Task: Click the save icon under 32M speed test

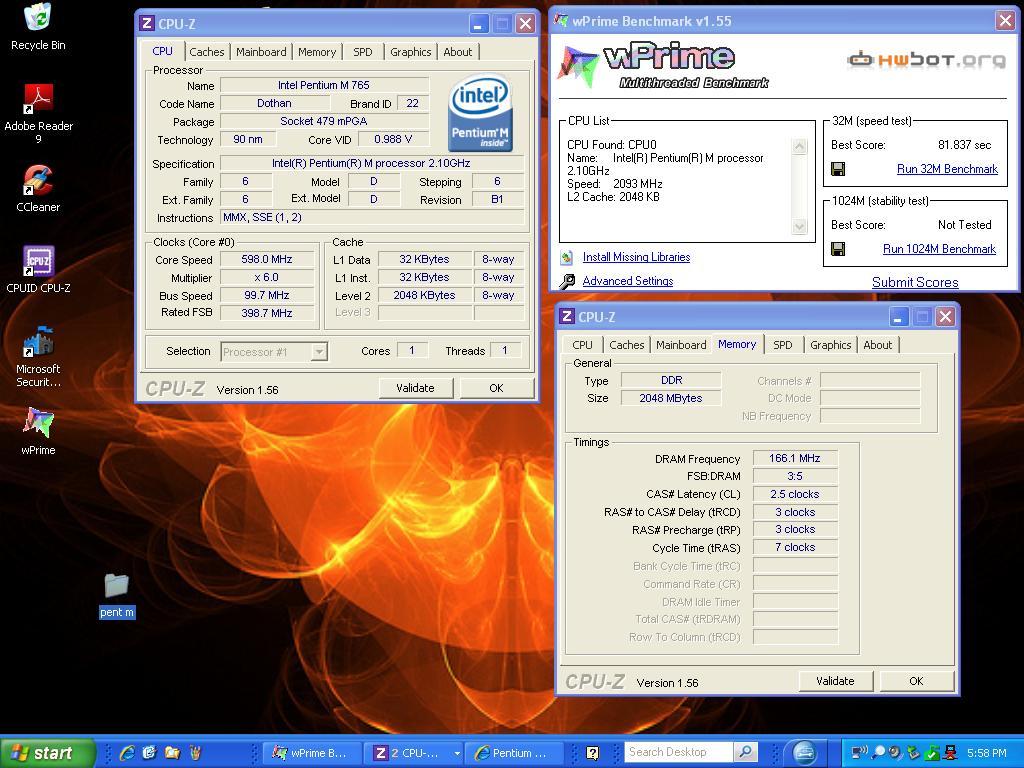Action: coord(838,169)
